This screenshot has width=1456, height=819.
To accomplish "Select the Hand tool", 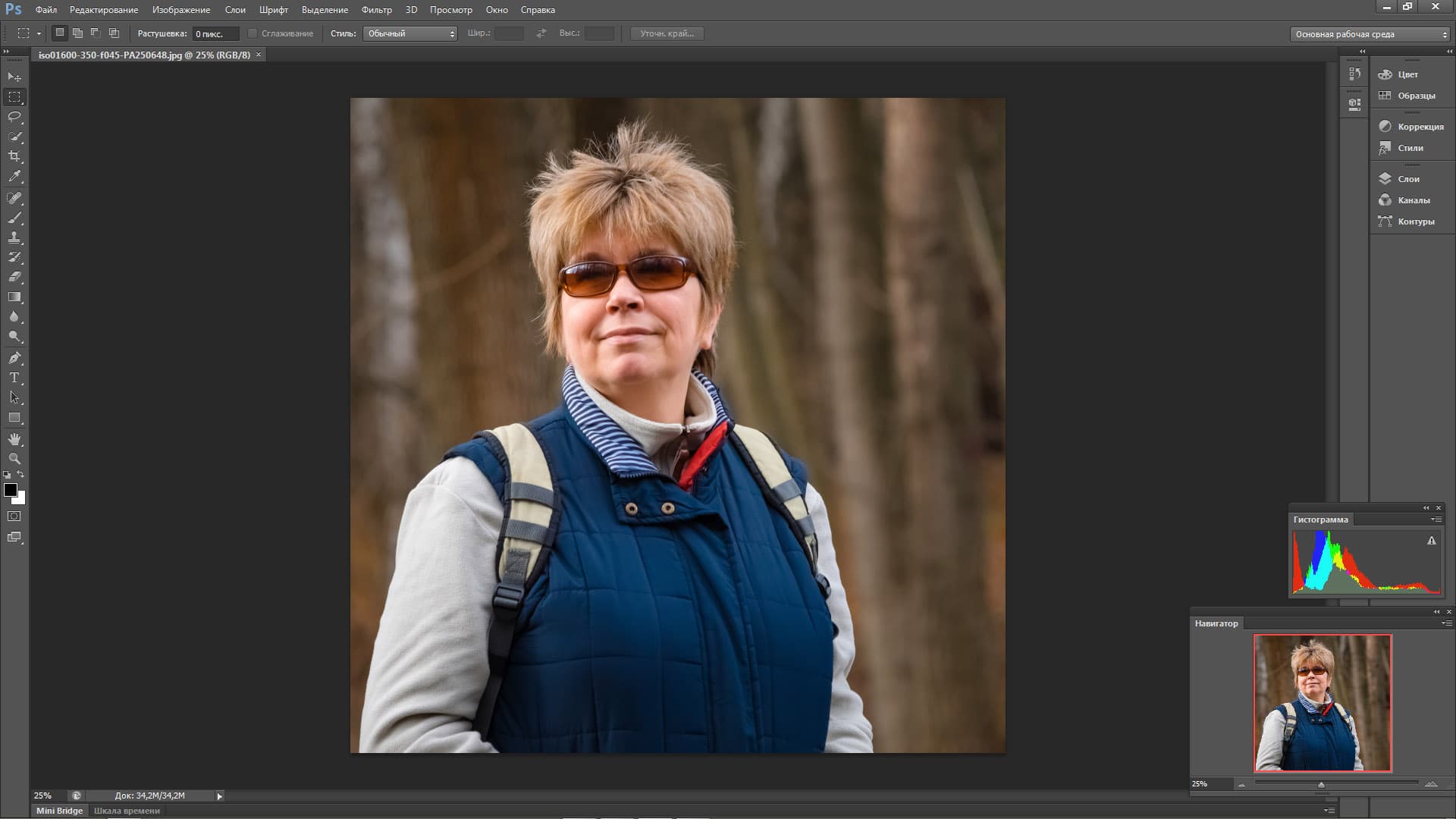I will (14, 439).
